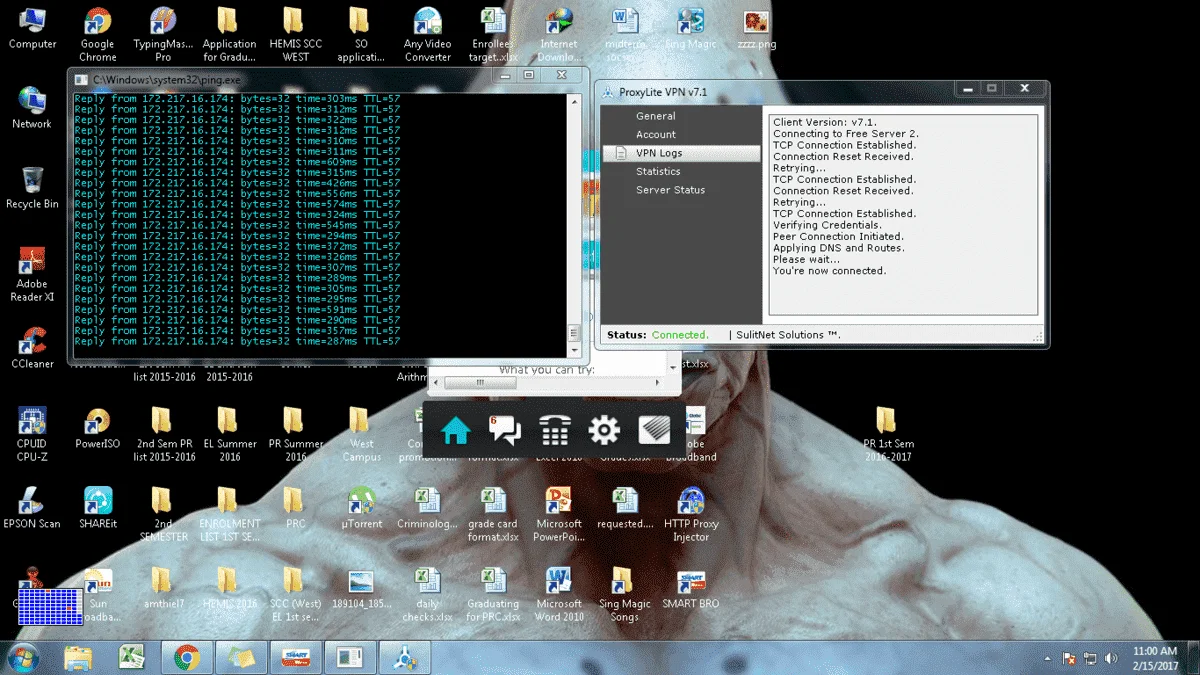
Task: Open Adobe Reader XI shortcut
Action: [32, 274]
